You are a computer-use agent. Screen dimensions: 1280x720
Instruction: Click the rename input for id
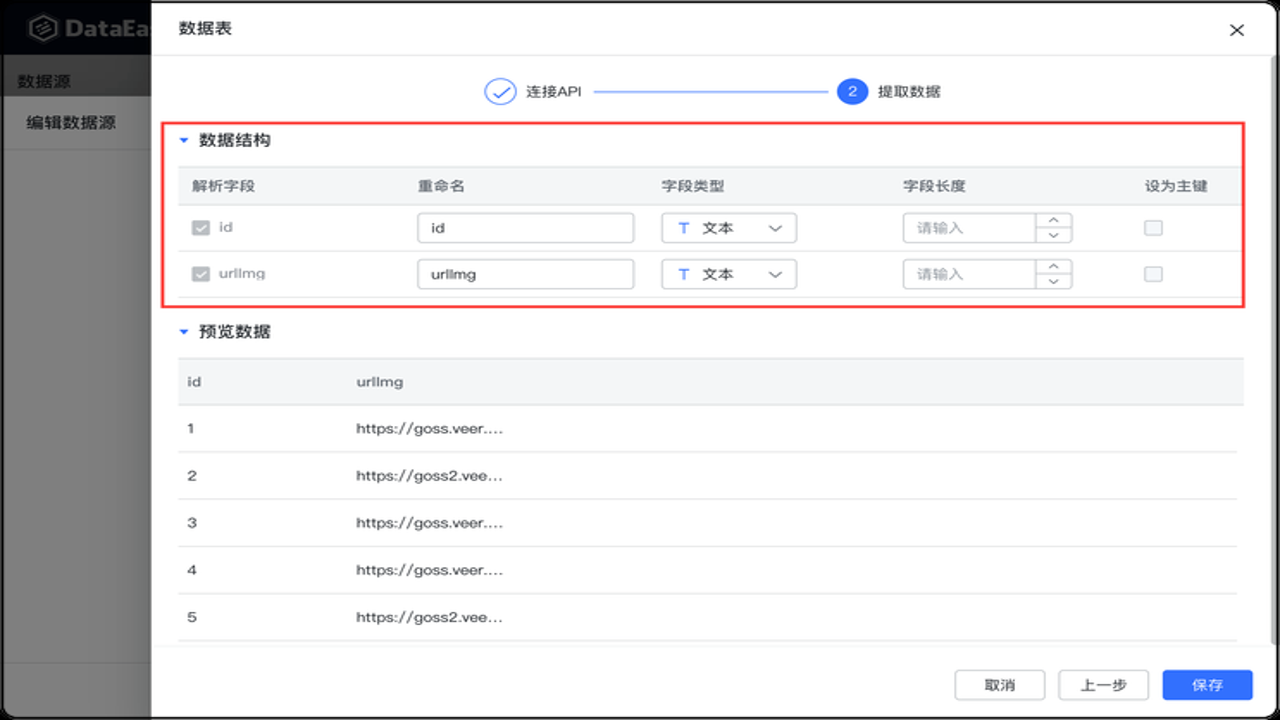tap(525, 228)
